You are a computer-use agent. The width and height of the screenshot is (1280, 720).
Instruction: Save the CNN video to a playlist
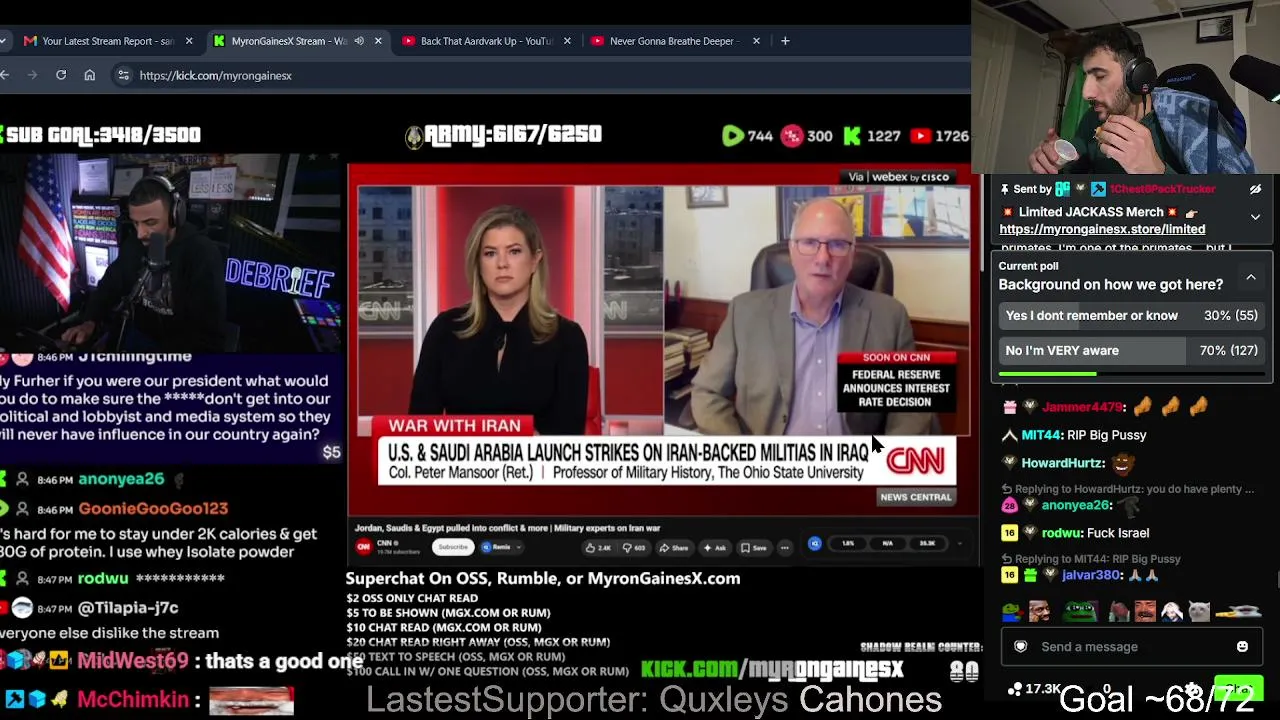point(753,547)
